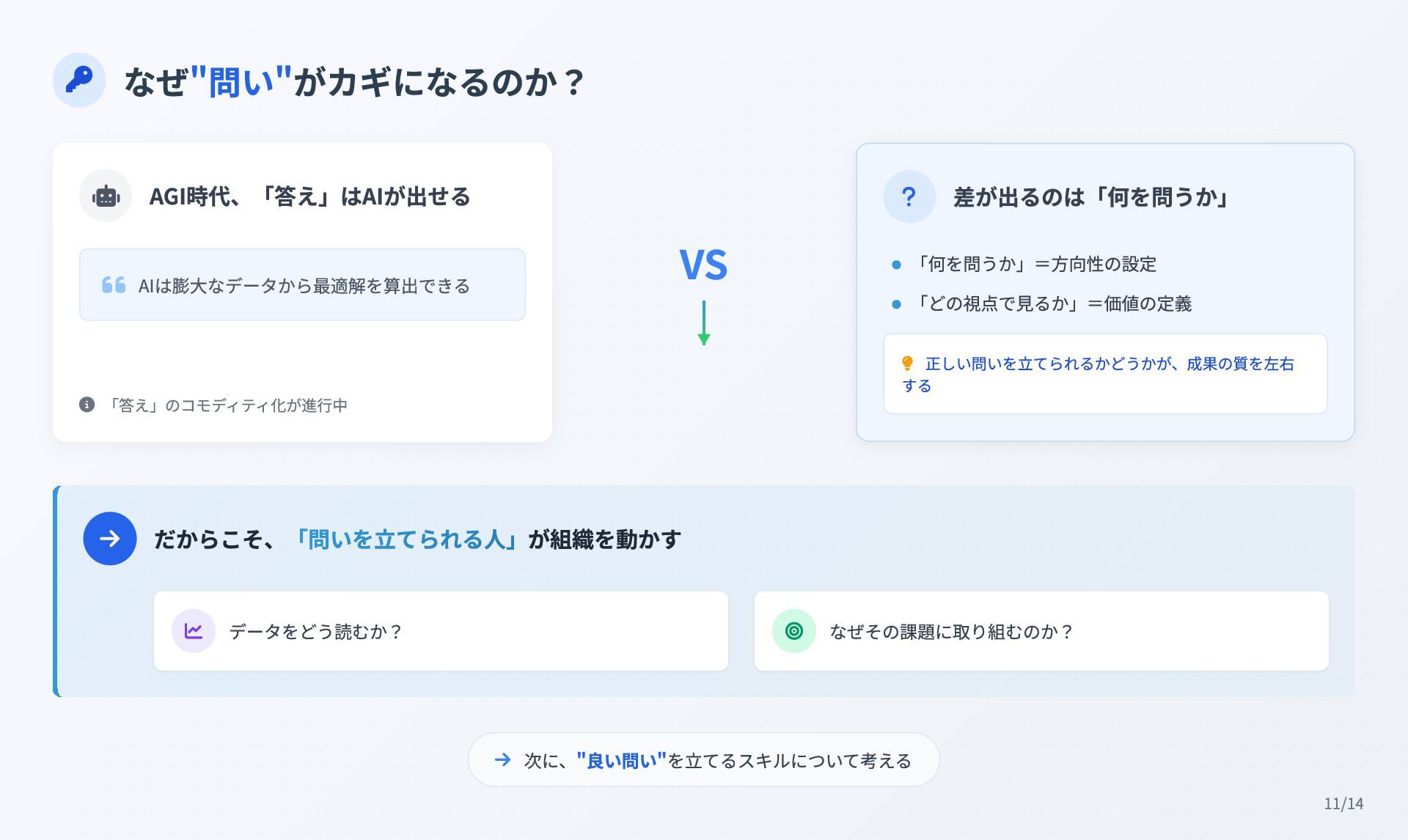Select the データをどう読むか？ card
The height and width of the screenshot is (840, 1408).
pyautogui.click(x=441, y=631)
